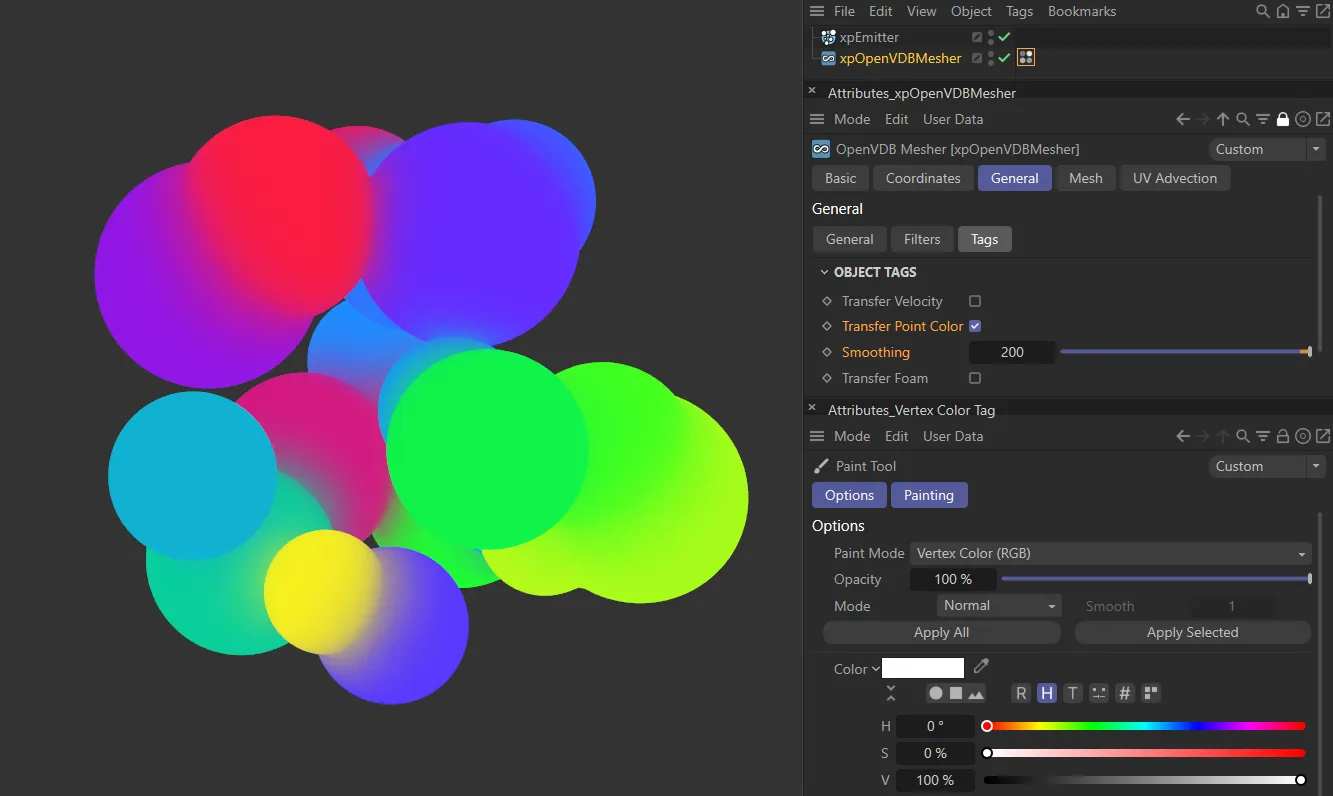Open the attribute manager search
The image size is (1333, 796).
pos(1242,119)
